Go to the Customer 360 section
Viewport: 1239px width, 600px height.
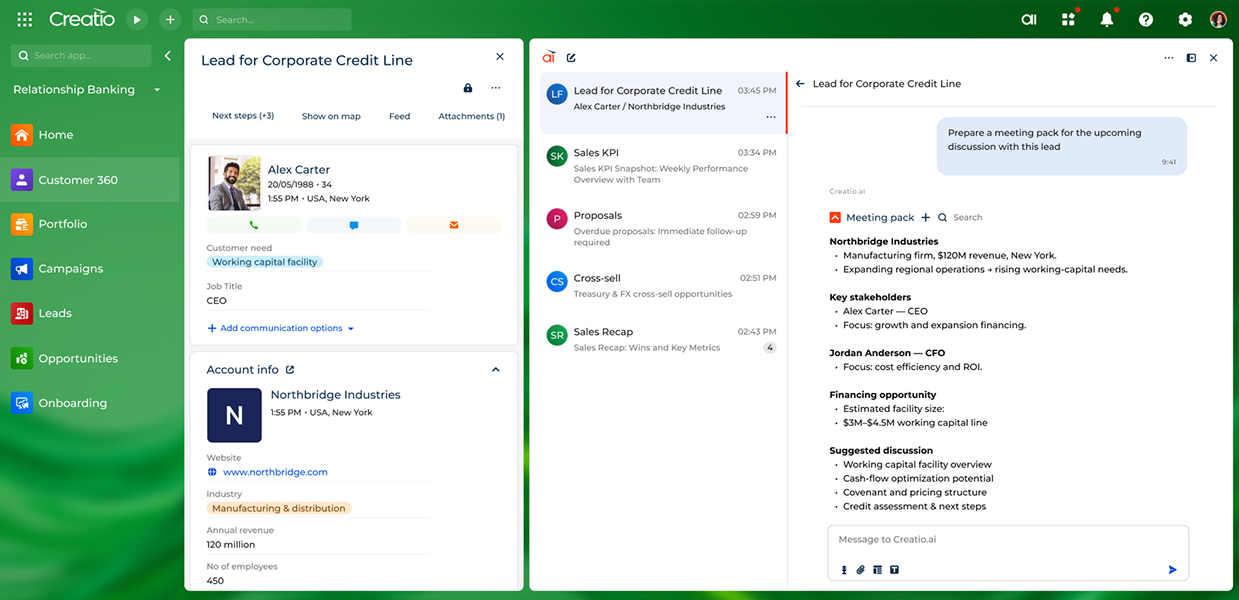click(x=90, y=180)
